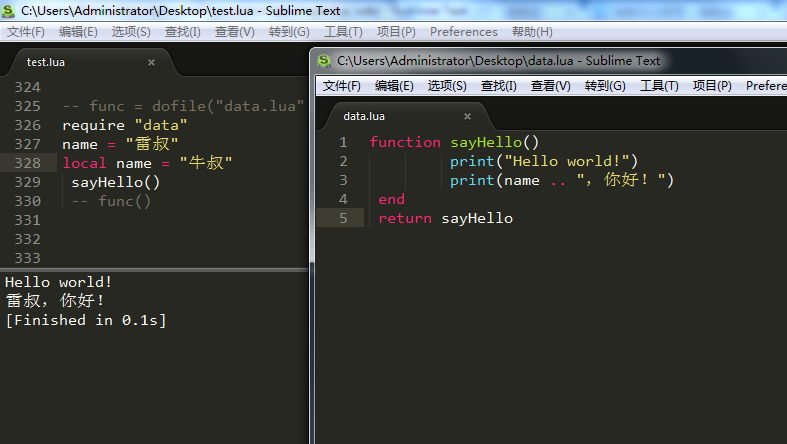The height and width of the screenshot is (444, 787).
Task: Click line number 2 in data.lua gutter
Action: point(343,162)
